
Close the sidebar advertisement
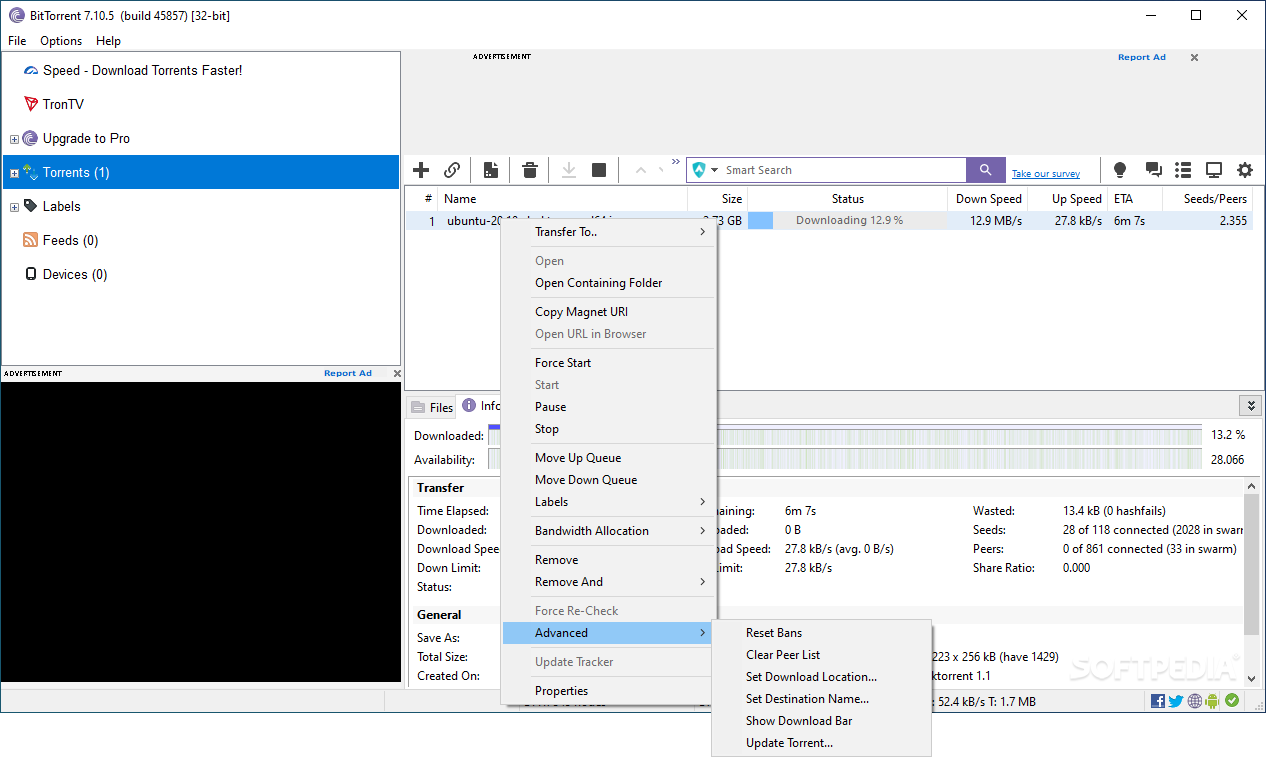(397, 373)
